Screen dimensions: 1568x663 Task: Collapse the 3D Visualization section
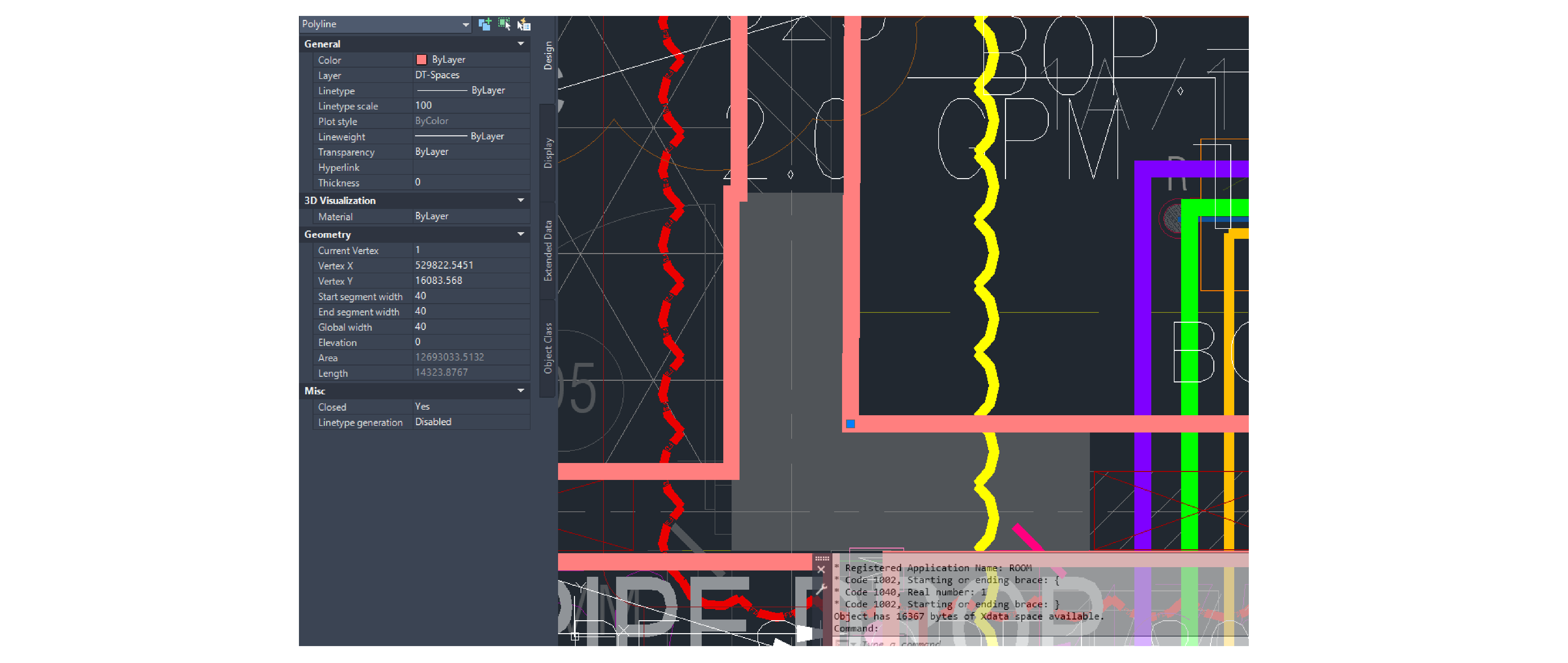click(x=521, y=200)
